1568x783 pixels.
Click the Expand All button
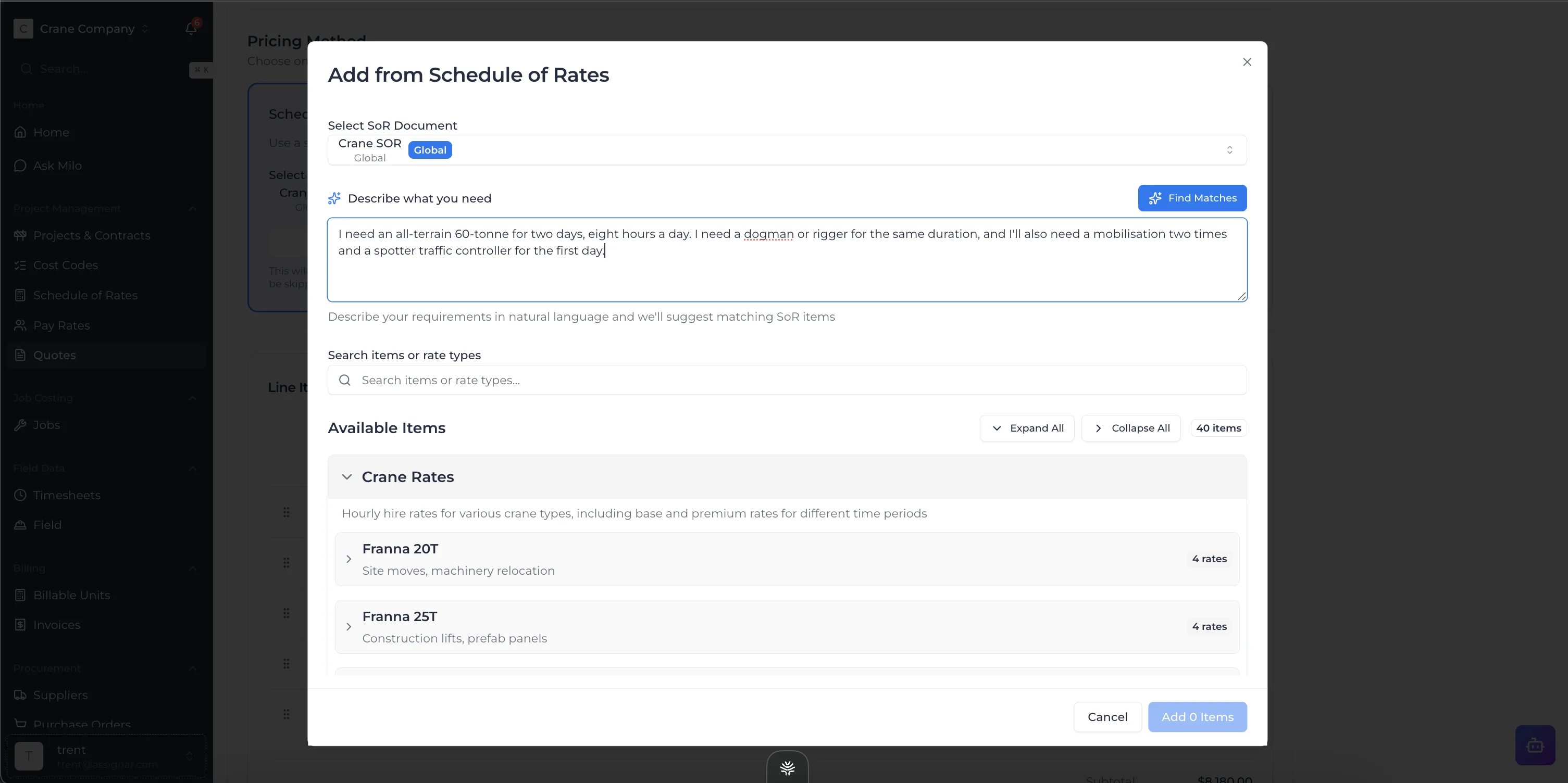1026,428
